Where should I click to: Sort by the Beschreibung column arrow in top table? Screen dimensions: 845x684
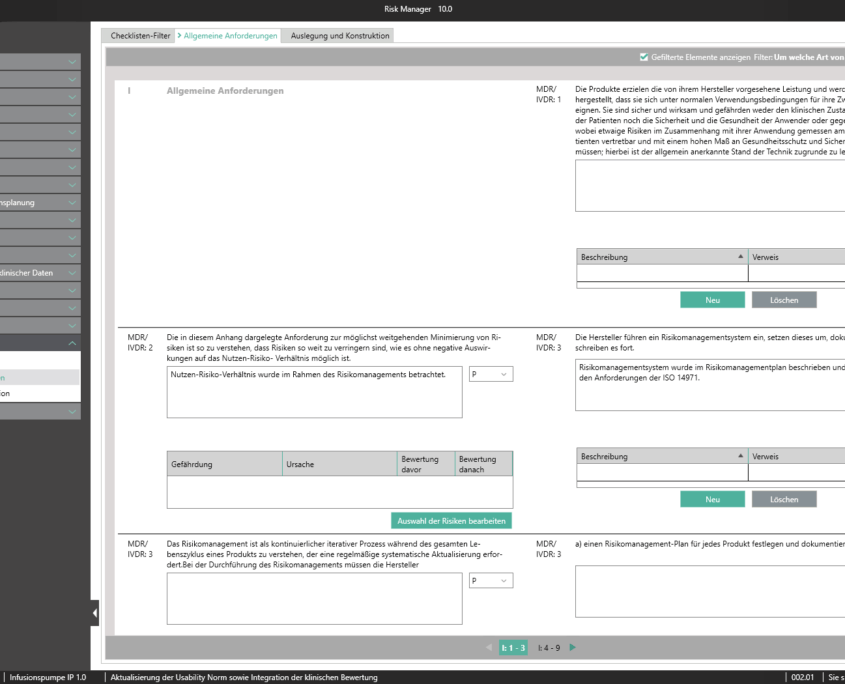(x=740, y=257)
